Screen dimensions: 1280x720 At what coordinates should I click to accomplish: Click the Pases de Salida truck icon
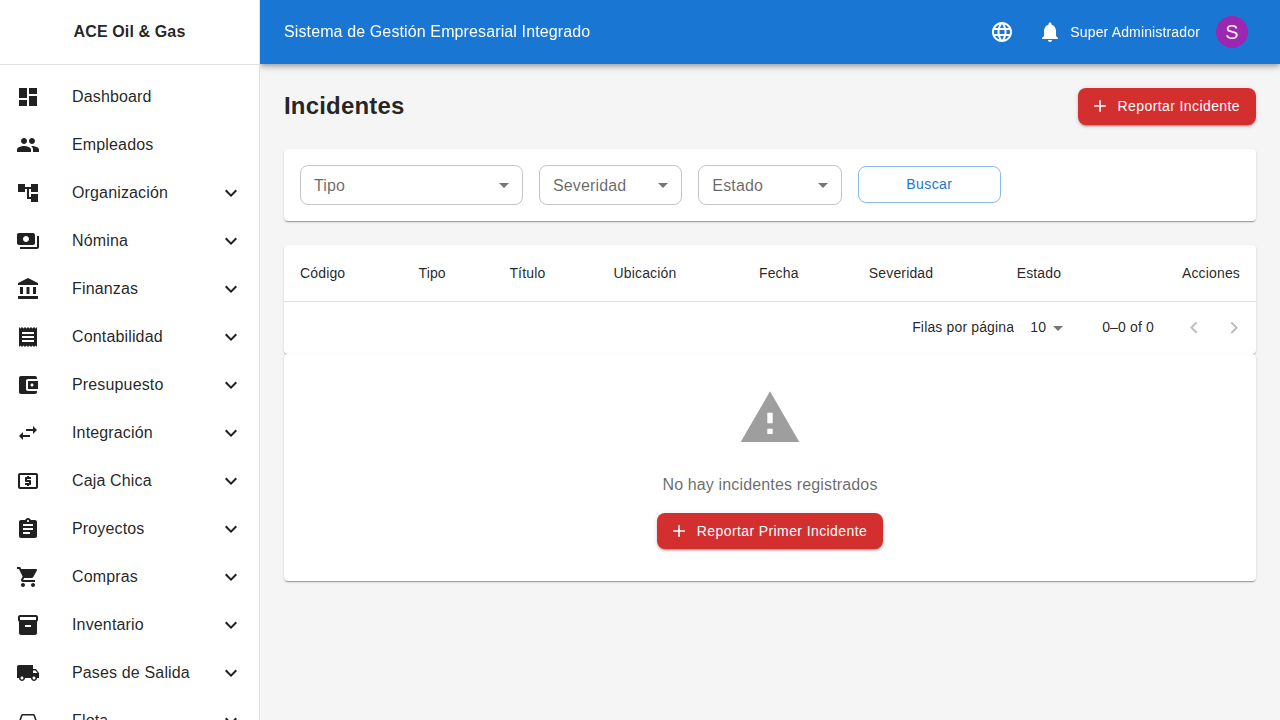click(x=28, y=673)
